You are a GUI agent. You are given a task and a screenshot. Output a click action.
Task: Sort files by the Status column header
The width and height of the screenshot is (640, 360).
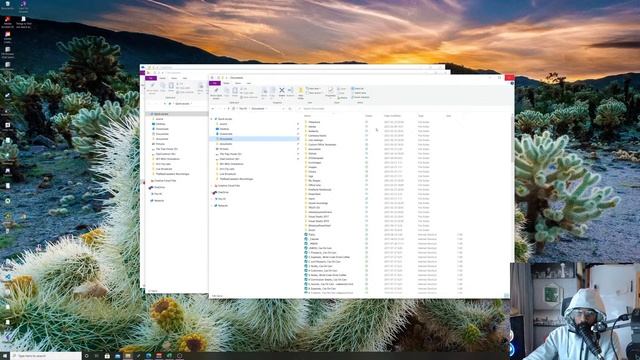point(369,116)
